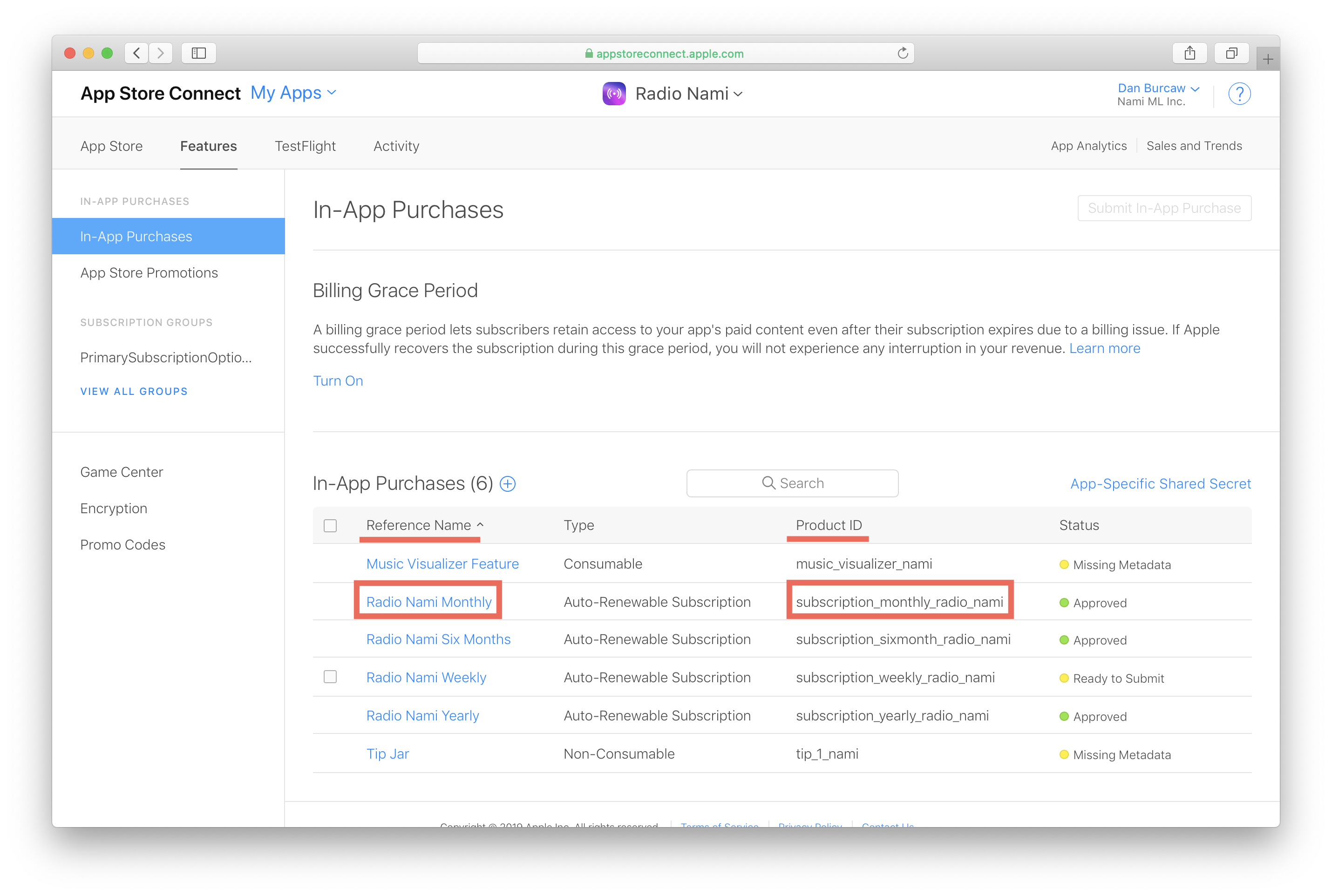Open the Radio Nami app switcher dropdown
The width and height of the screenshot is (1332, 896).
(688, 94)
